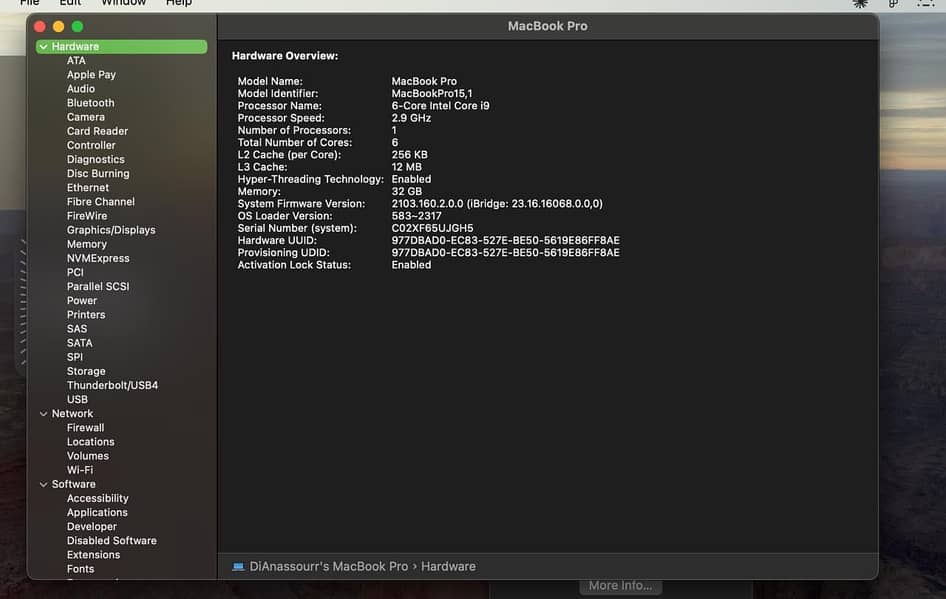Select Card Reader in the sidebar

click(97, 131)
